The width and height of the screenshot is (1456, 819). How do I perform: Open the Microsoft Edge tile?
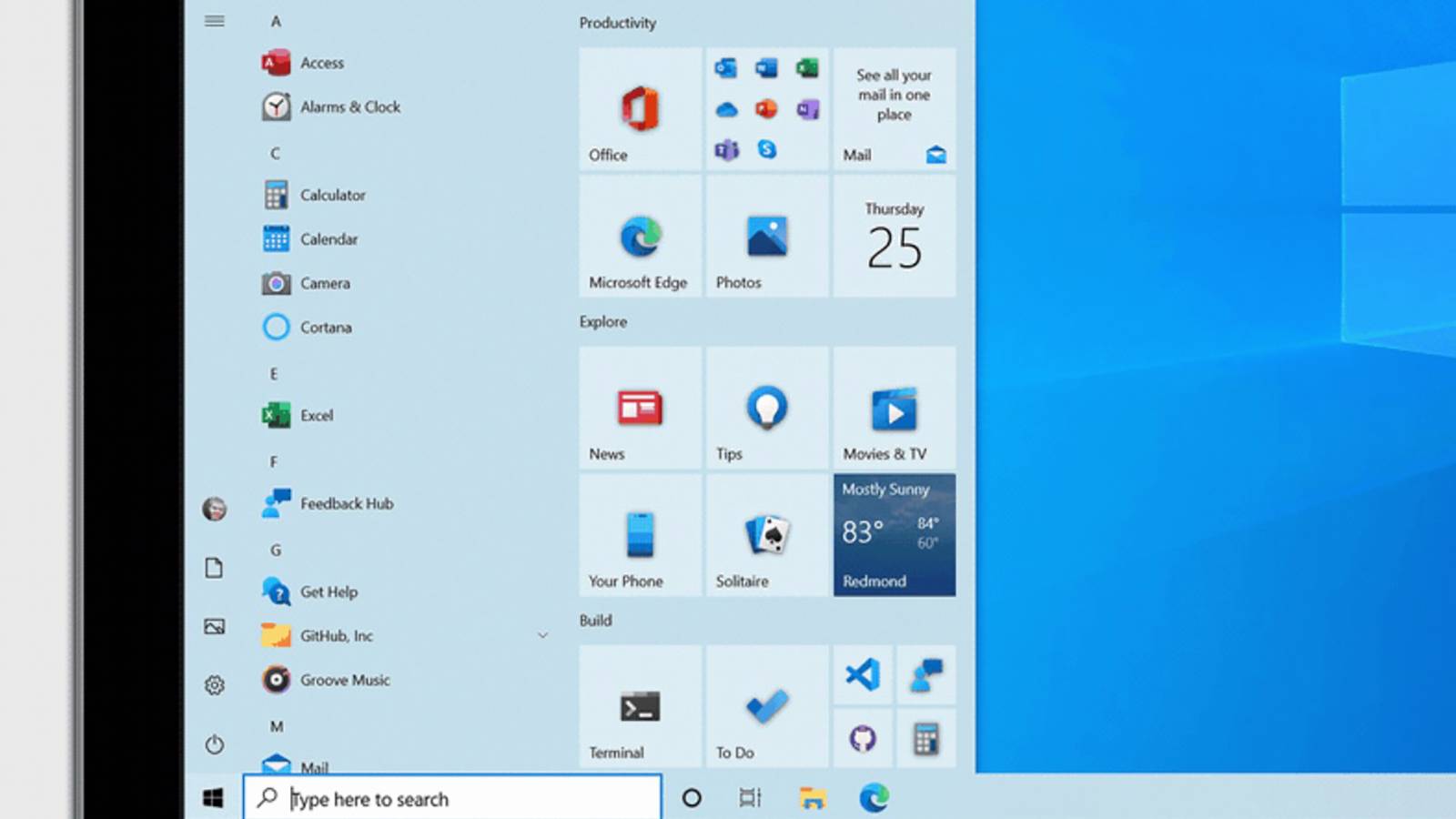click(641, 236)
